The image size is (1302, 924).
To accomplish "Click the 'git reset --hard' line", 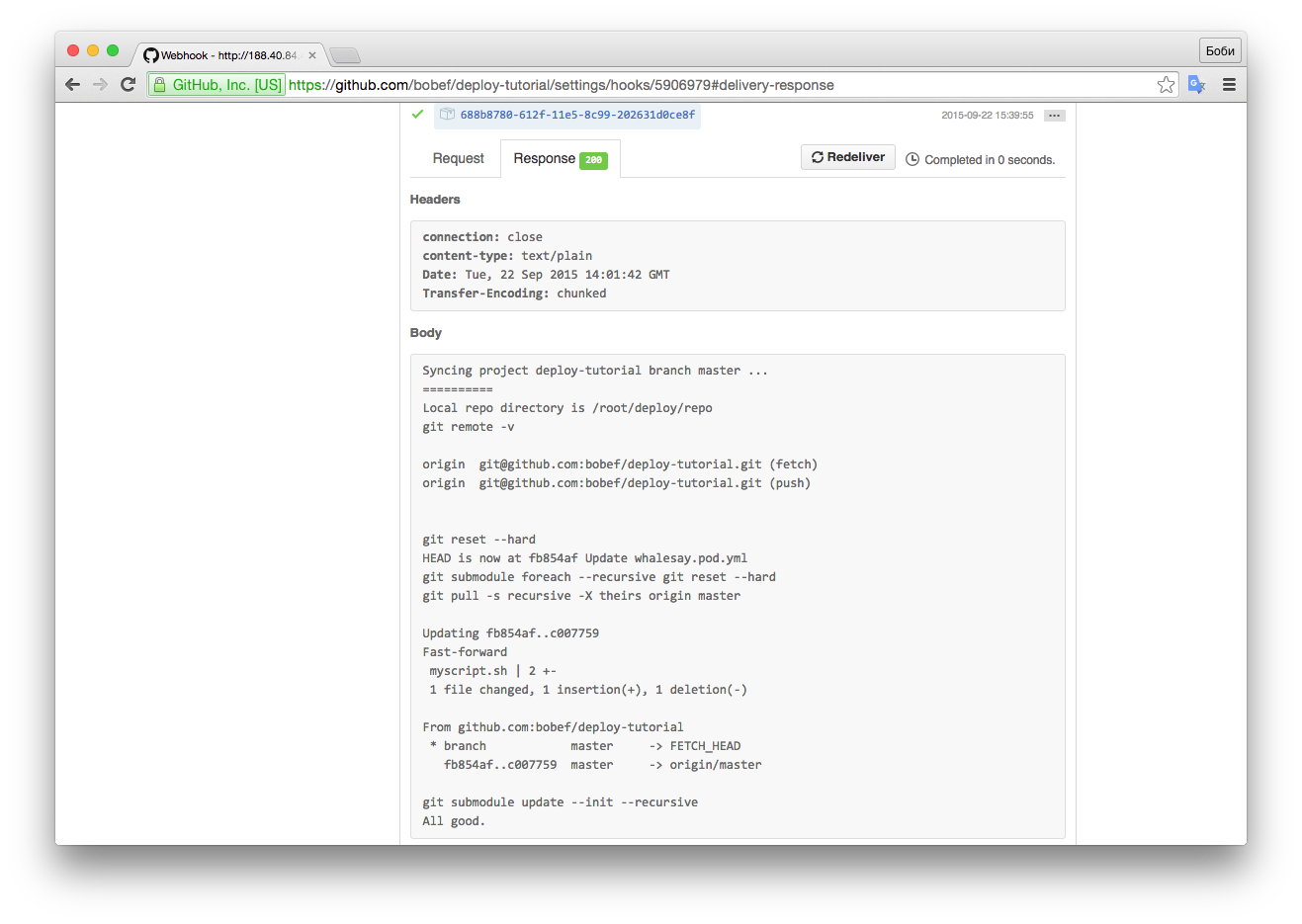I will pyautogui.click(x=478, y=540).
